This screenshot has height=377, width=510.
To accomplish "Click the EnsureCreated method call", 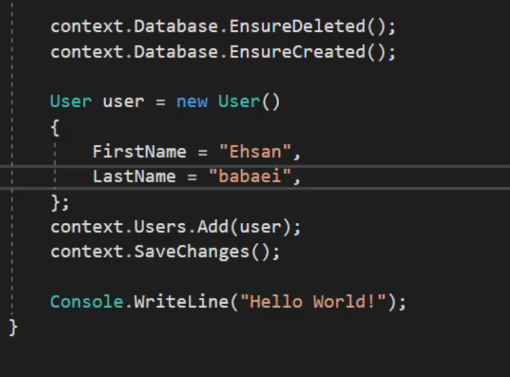I will click(297, 52).
